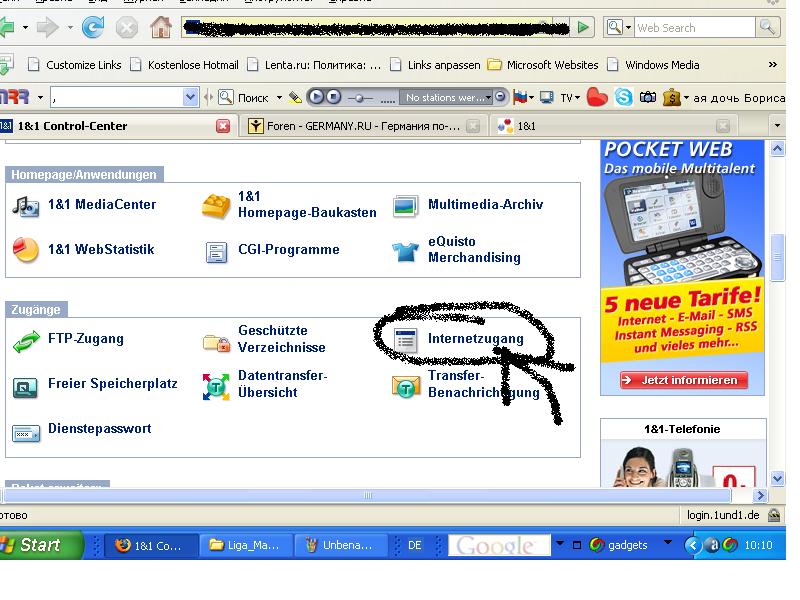Focus the Web Search input field
Viewport: 800px width, 600px height.
[695, 28]
